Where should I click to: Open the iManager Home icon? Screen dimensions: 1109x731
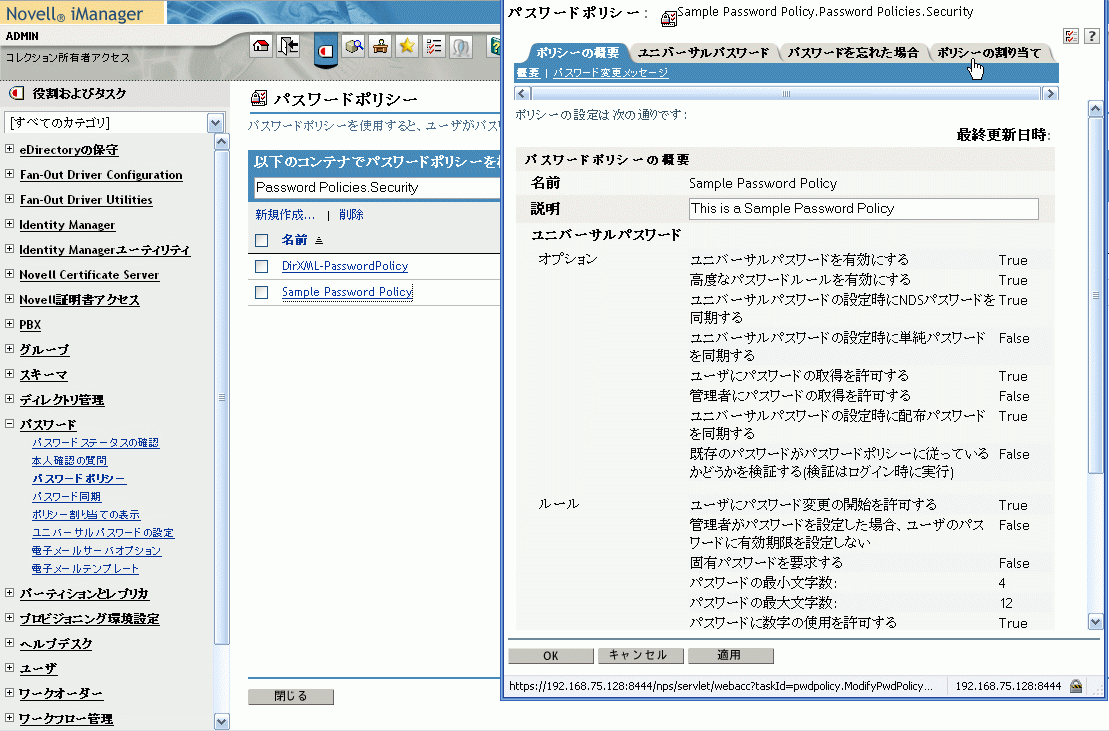pos(261,47)
